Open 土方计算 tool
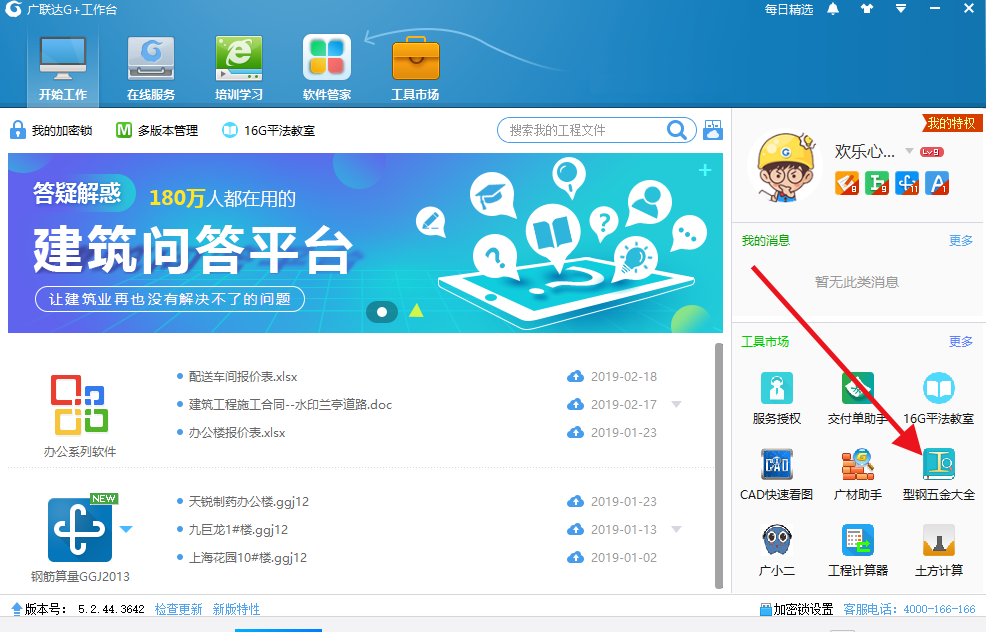 pos(938,550)
